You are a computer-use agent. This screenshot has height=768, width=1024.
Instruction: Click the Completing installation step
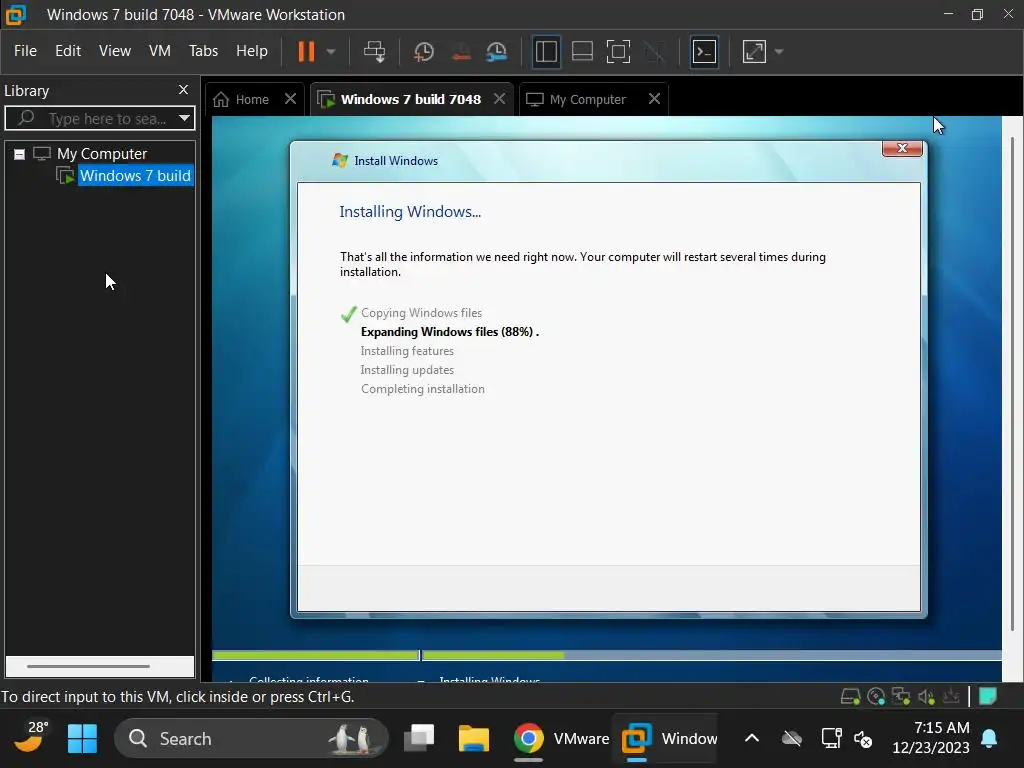(423, 389)
